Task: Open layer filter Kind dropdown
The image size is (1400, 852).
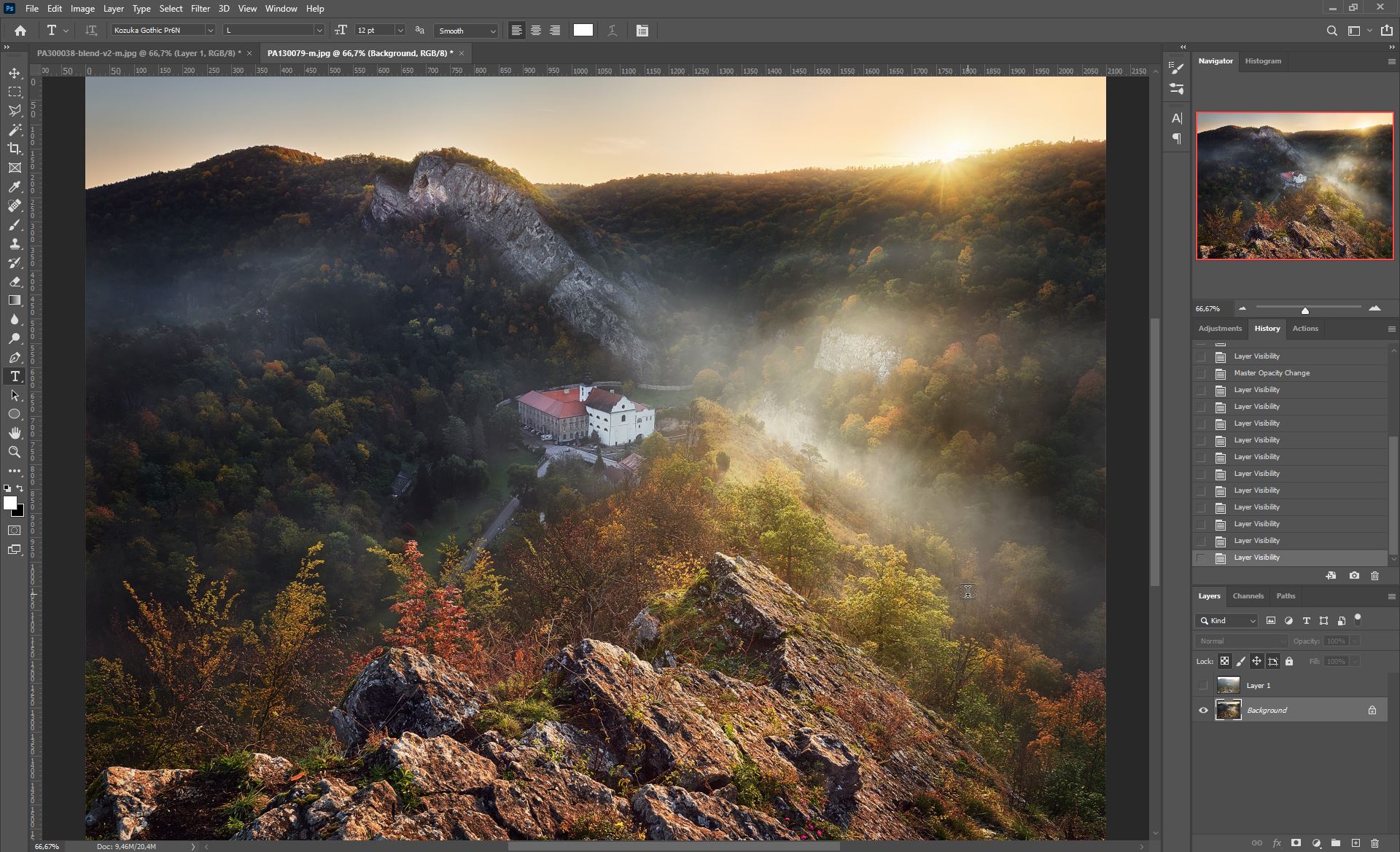Action: click(1226, 621)
